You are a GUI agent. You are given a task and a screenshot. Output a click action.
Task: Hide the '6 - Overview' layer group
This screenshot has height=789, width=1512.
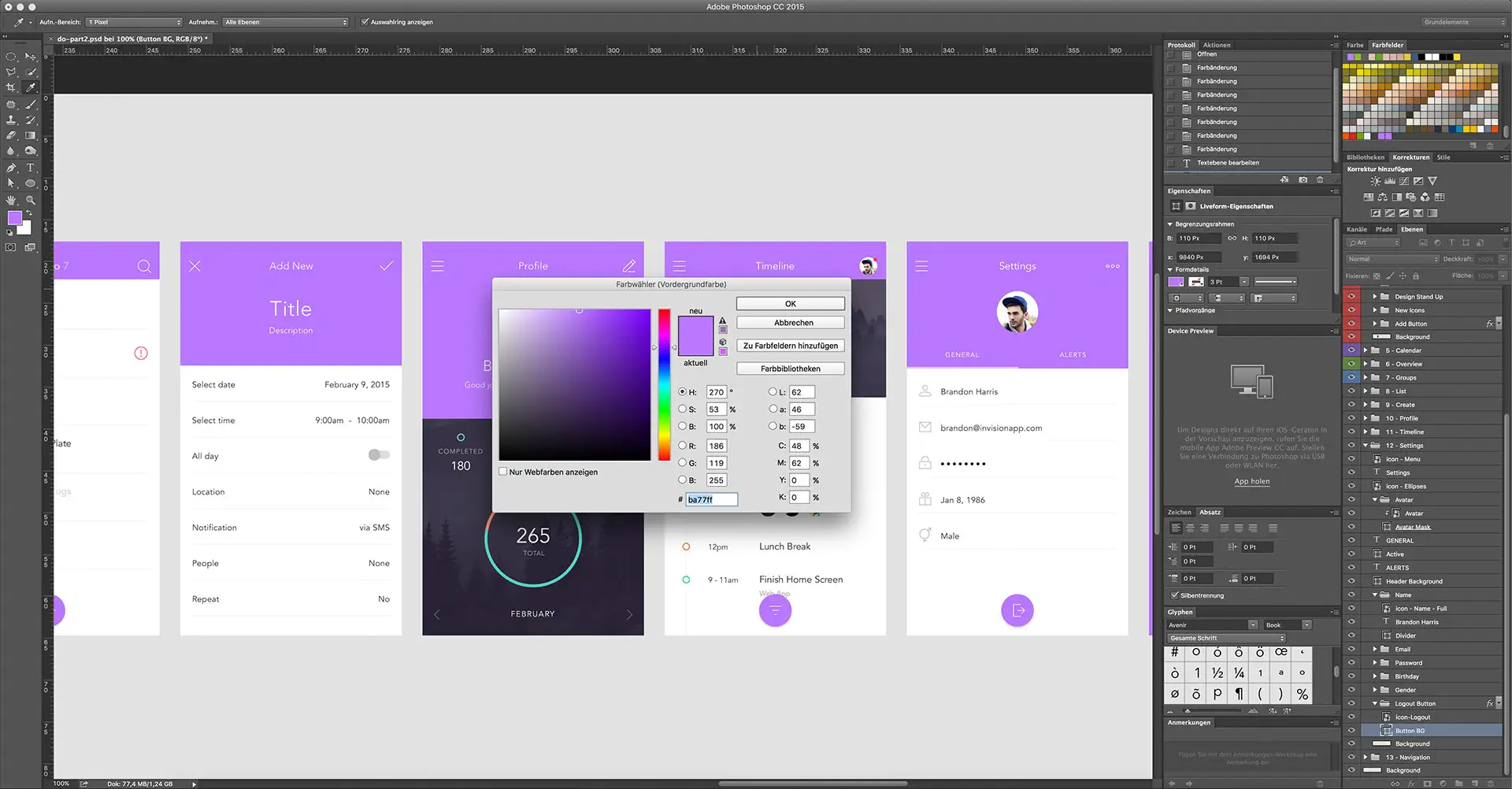click(1351, 364)
